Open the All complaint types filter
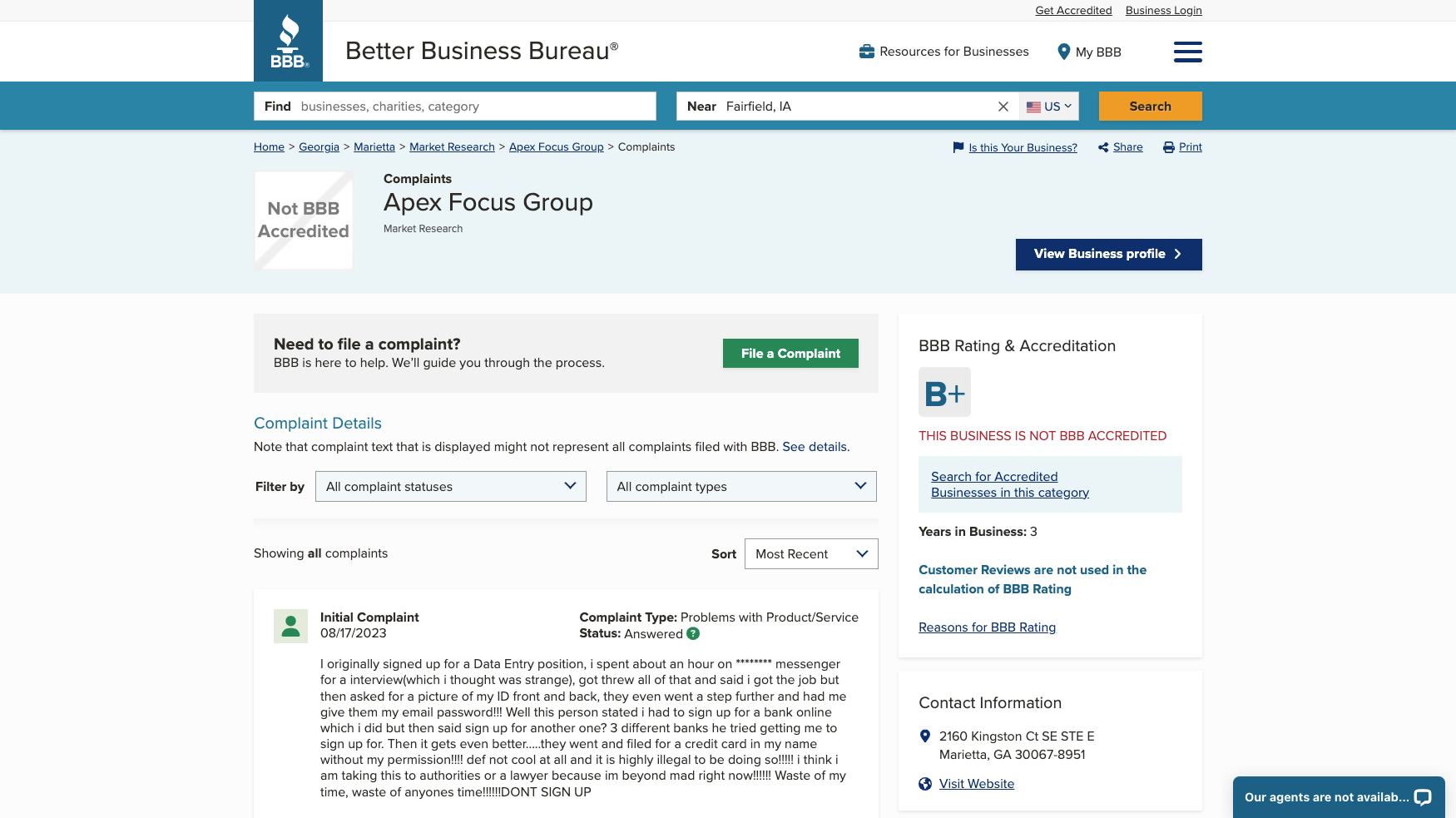 click(x=741, y=487)
